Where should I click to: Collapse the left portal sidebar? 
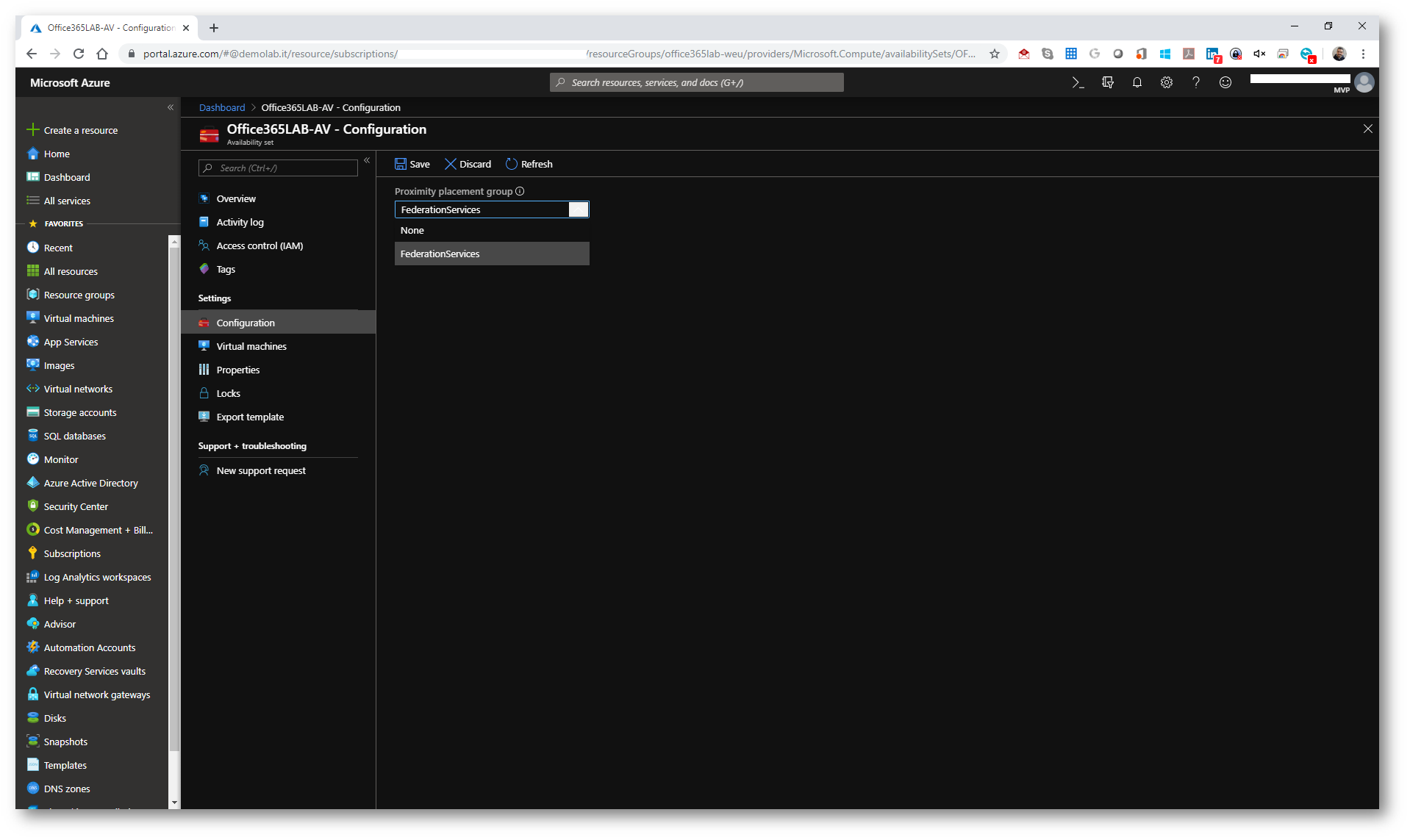(170, 107)
